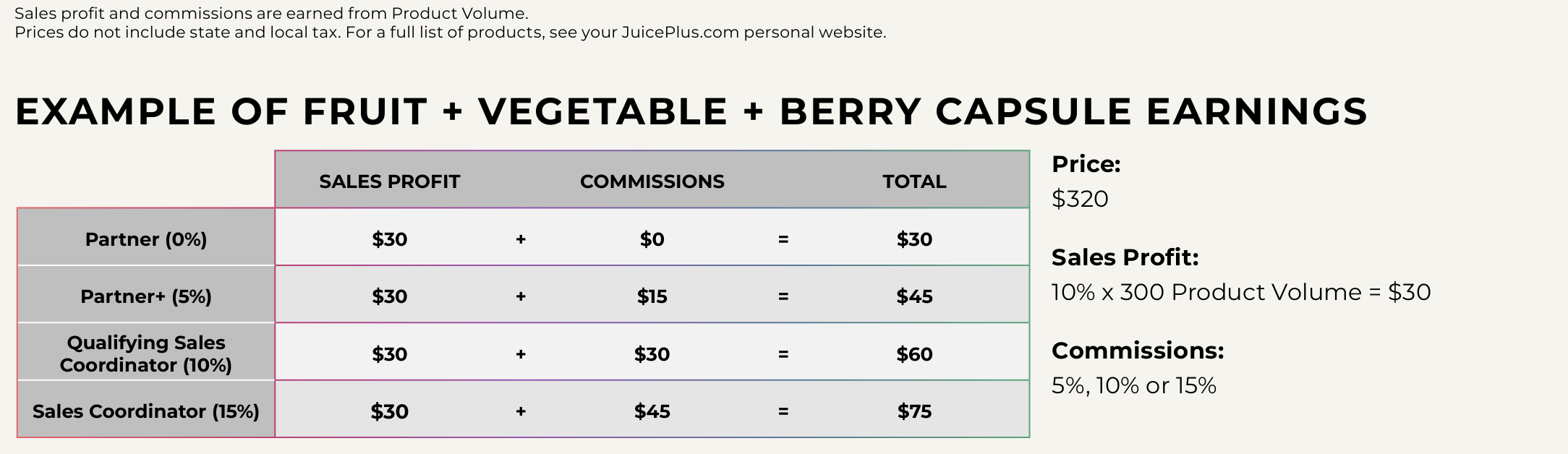Viewport: 1568px width, 454px height.
Task: Select the $60 total value
Action: (x=914, y=354)
